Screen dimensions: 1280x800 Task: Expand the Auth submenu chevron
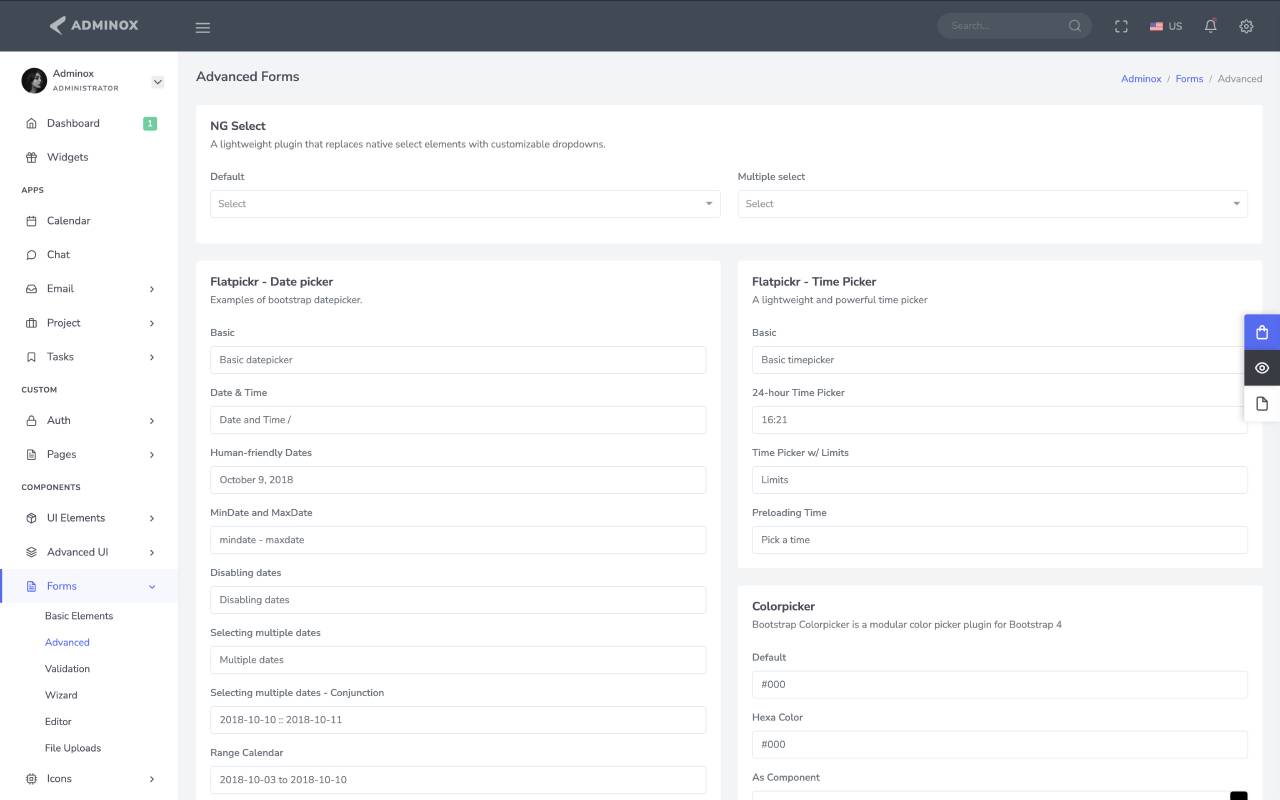tap(152, 421)
